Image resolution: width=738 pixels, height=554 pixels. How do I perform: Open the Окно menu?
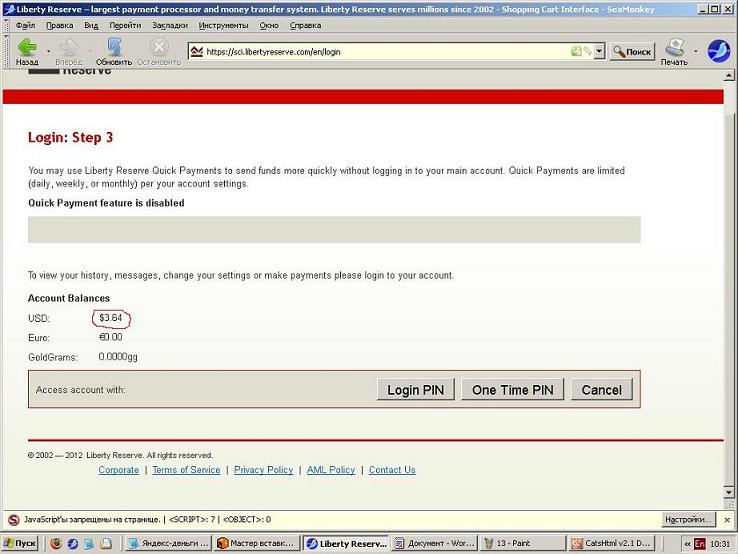tap(269, 25)
